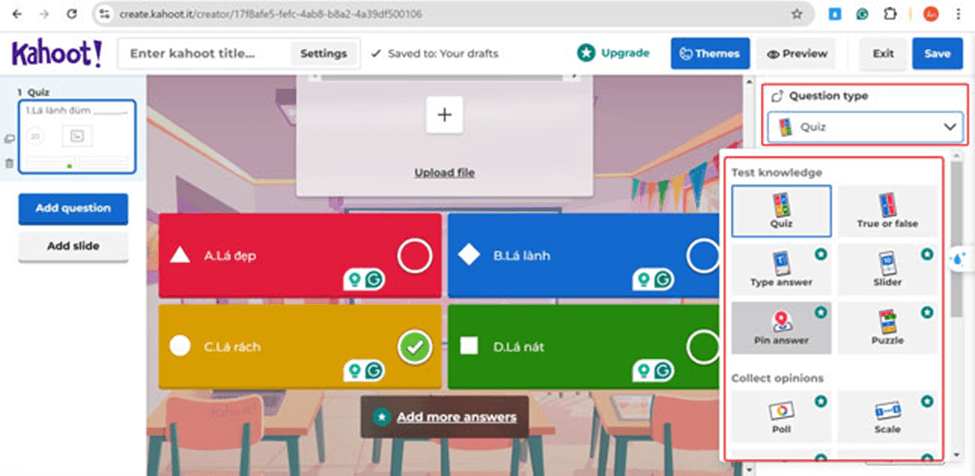Add a new question

tap(73, 208)
